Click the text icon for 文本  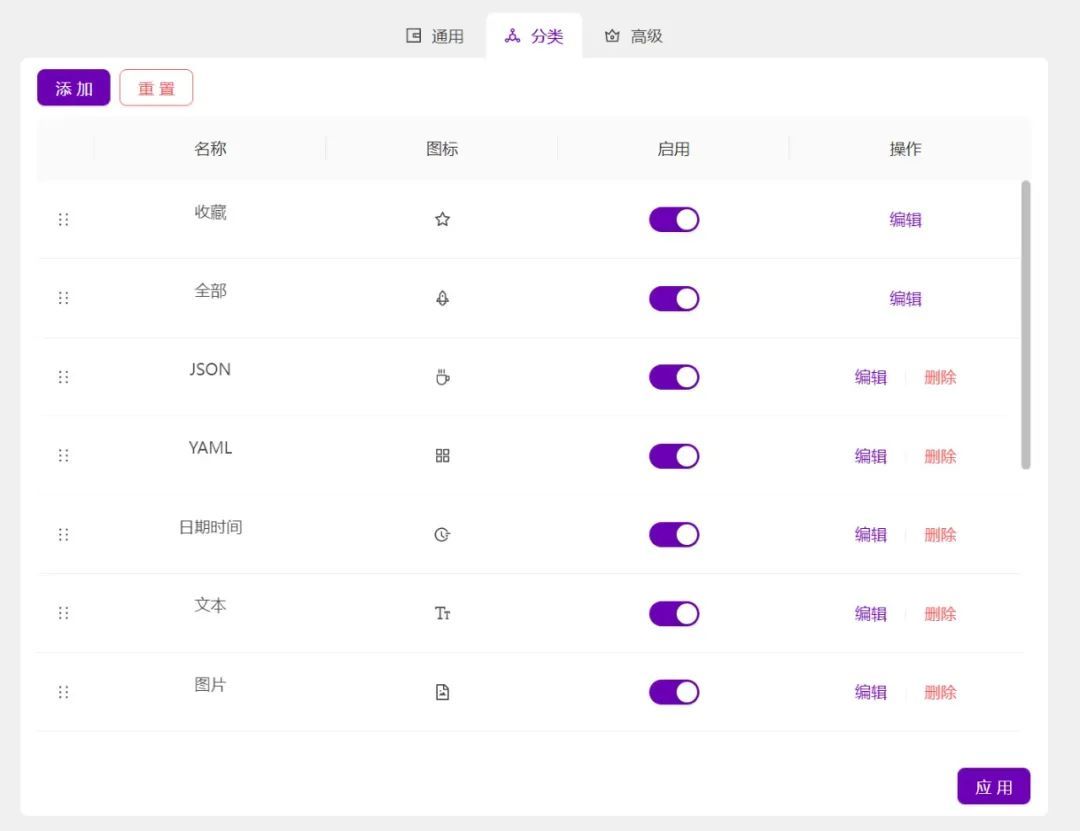(x=442, y=614)
